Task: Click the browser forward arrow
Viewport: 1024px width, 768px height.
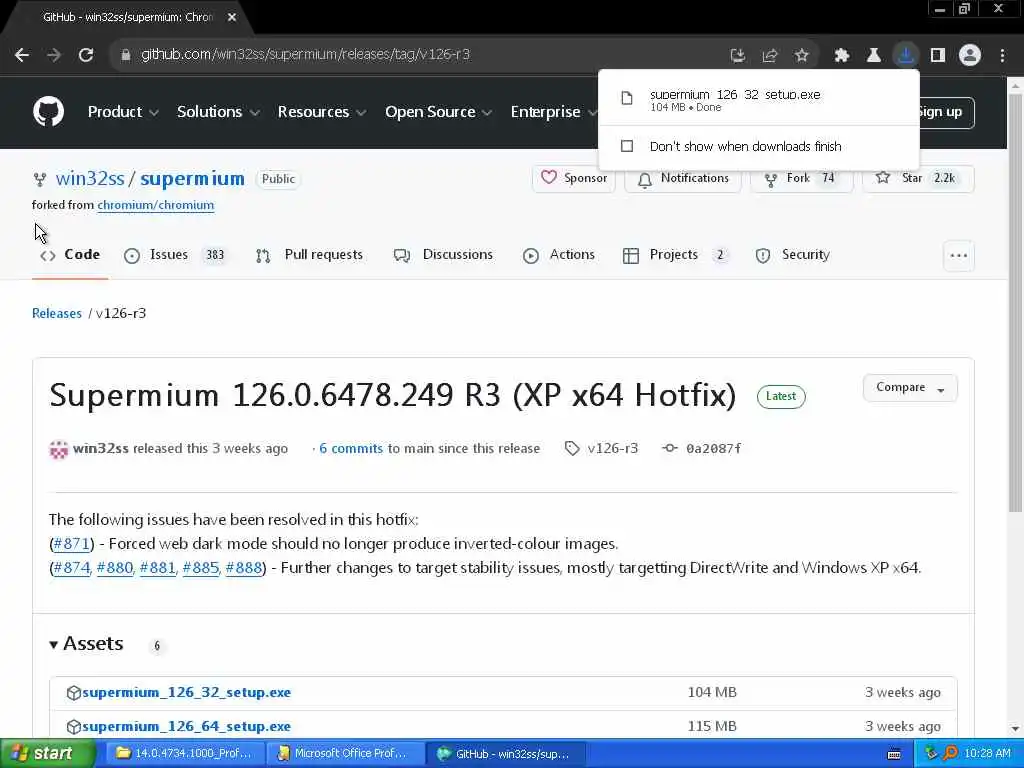Action: pos(54,55)
